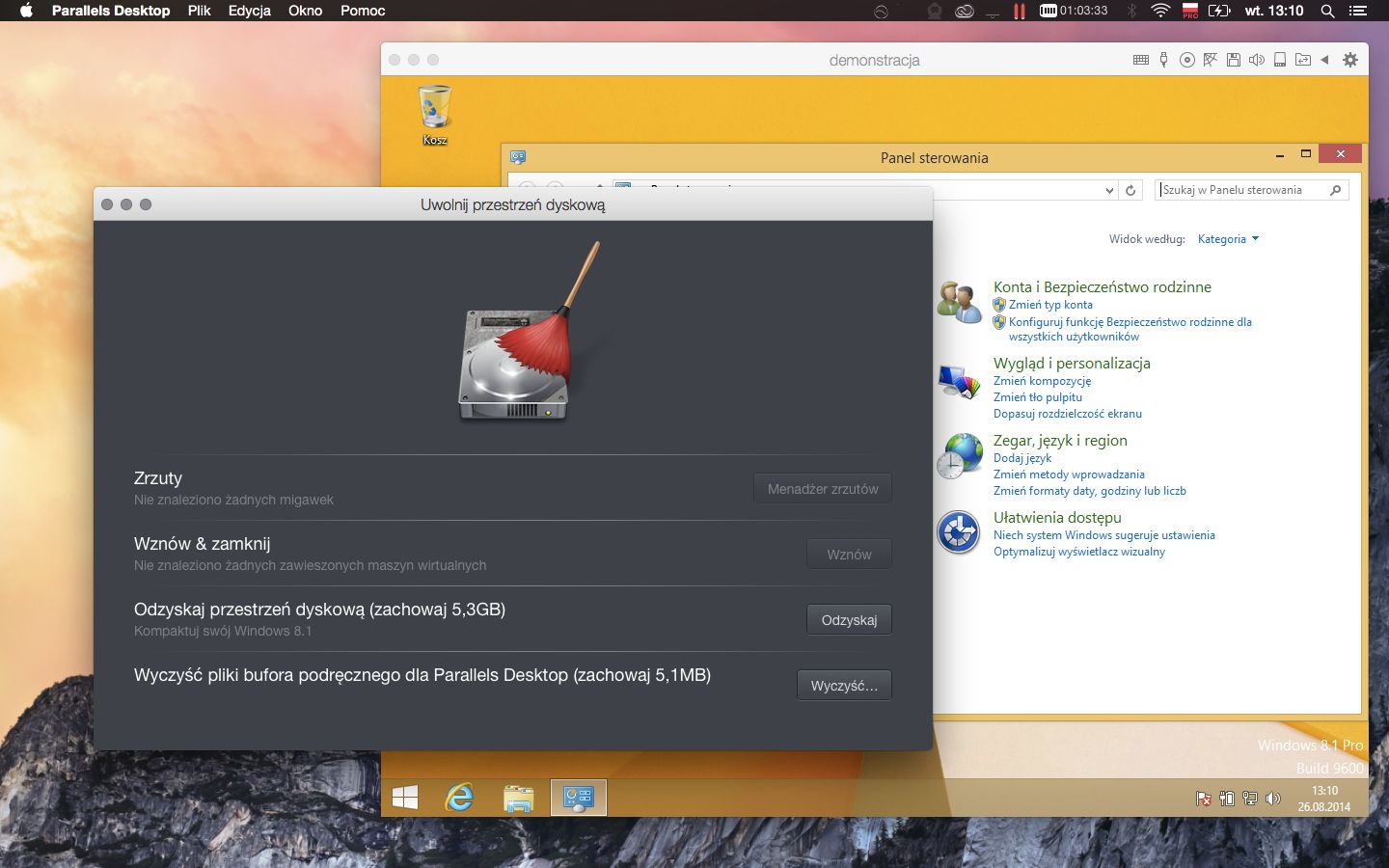Image resolution: width=1389 pixels, height=868 pixels.
Task: Click the Ułatwienia dostępu icon
Action: point(959,532)
